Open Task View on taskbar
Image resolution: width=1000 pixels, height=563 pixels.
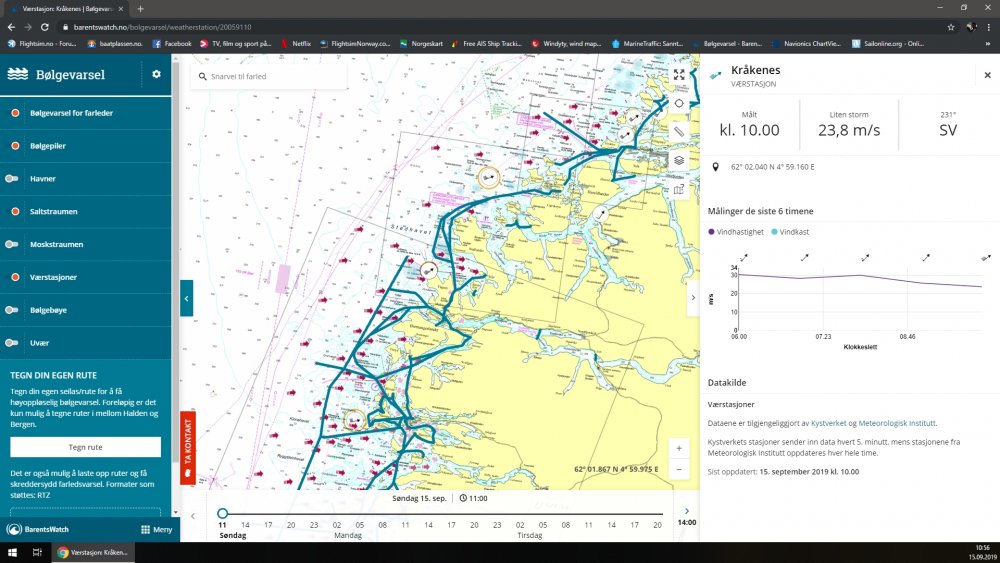coord(37,552)
